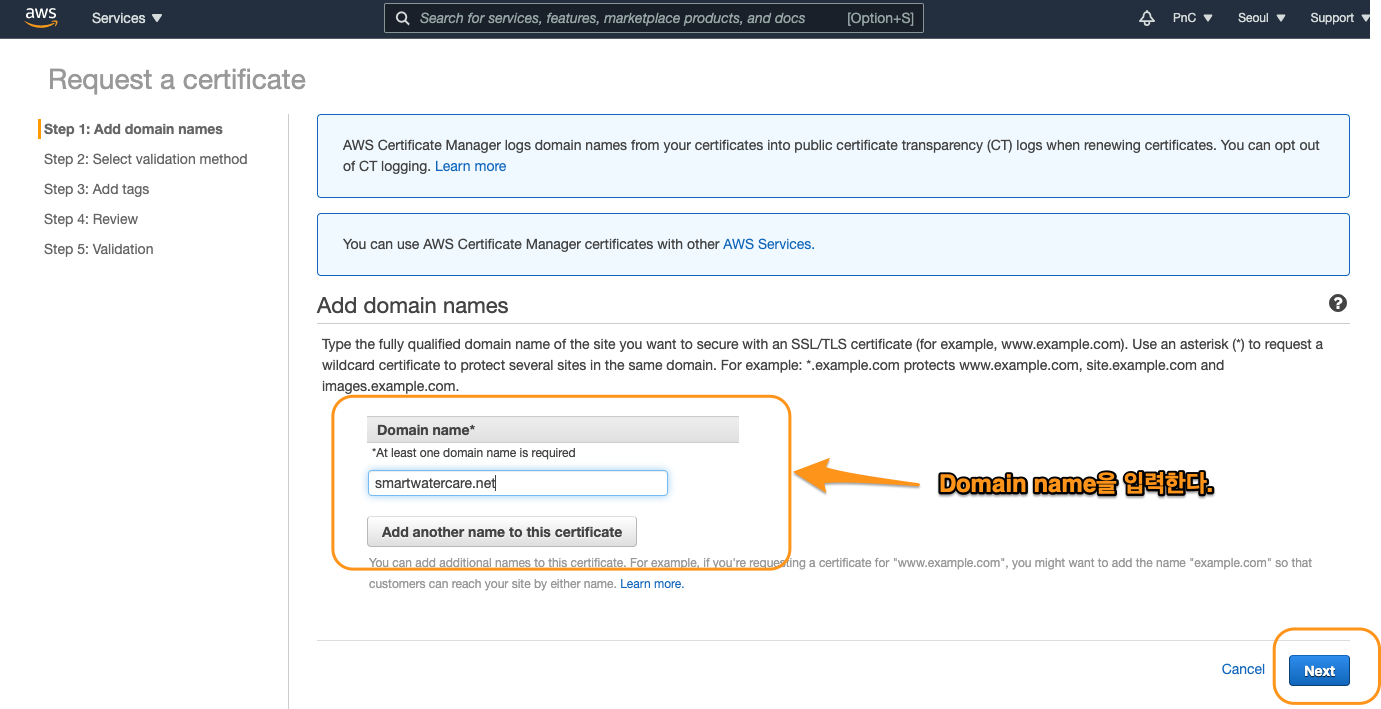Select Step 2: Select validation method
This screenshot has width=1381, height=709.
(145, 159)
